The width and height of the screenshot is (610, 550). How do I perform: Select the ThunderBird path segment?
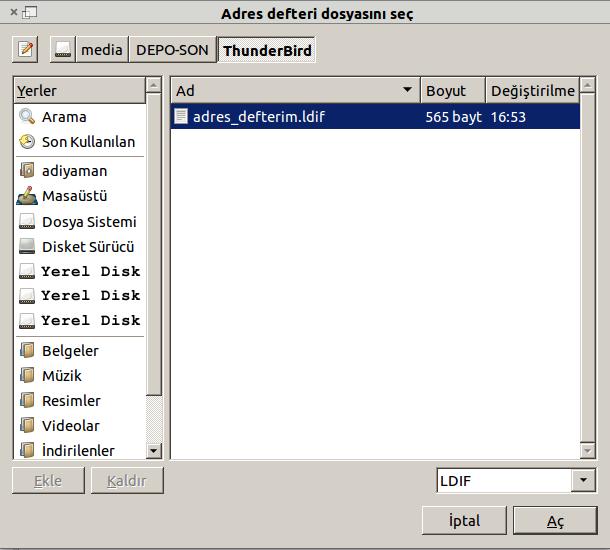tap(267, 50)
